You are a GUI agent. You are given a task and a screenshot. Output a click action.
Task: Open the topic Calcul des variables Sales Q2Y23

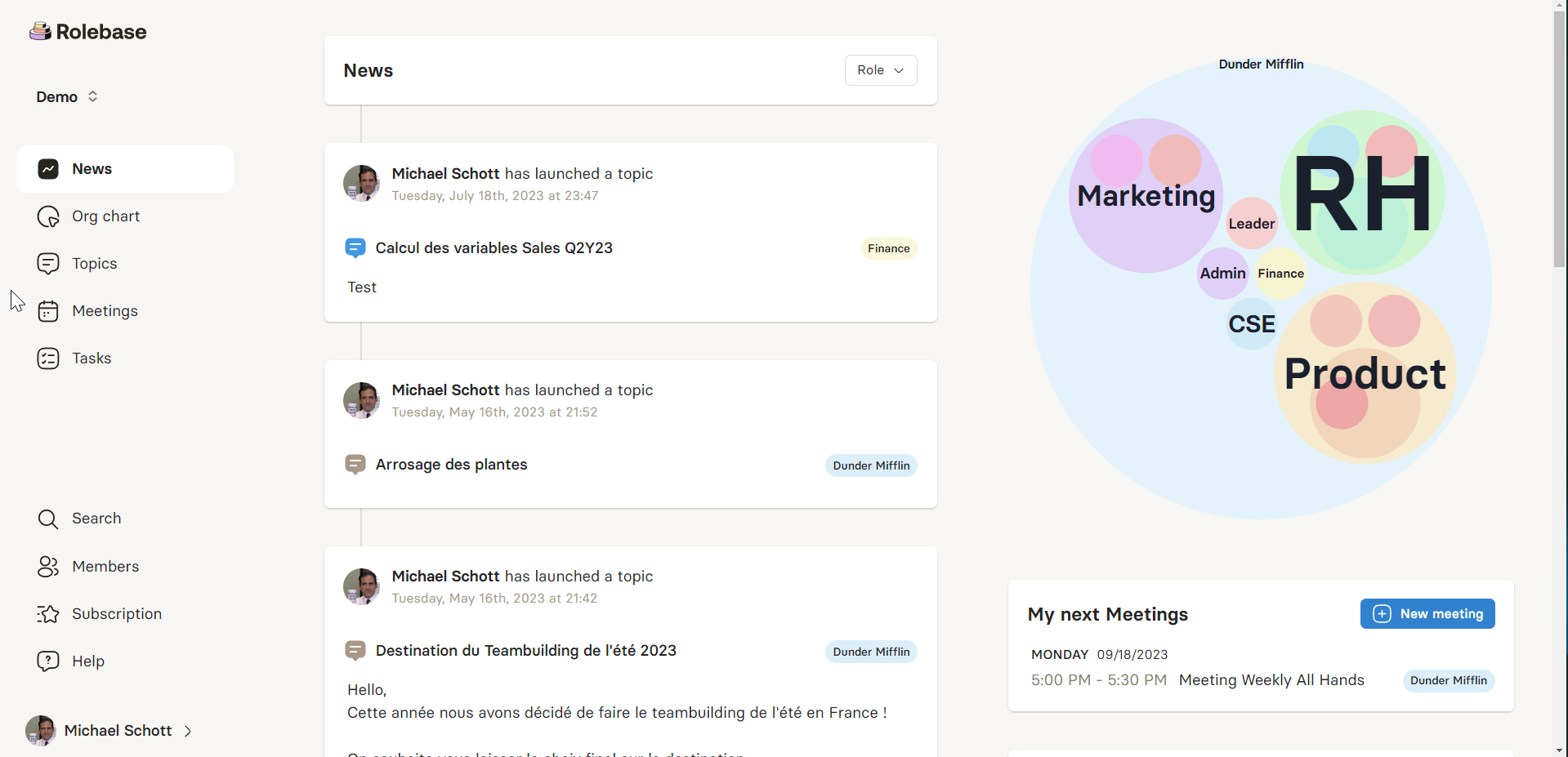click(494, 248)
